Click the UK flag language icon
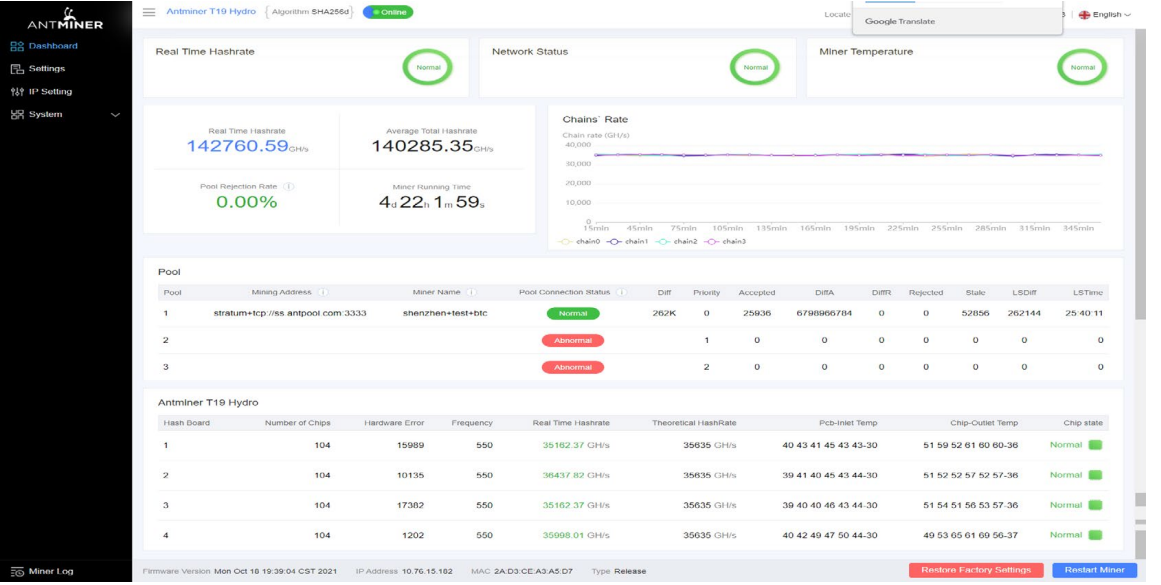 (1084, 15)
